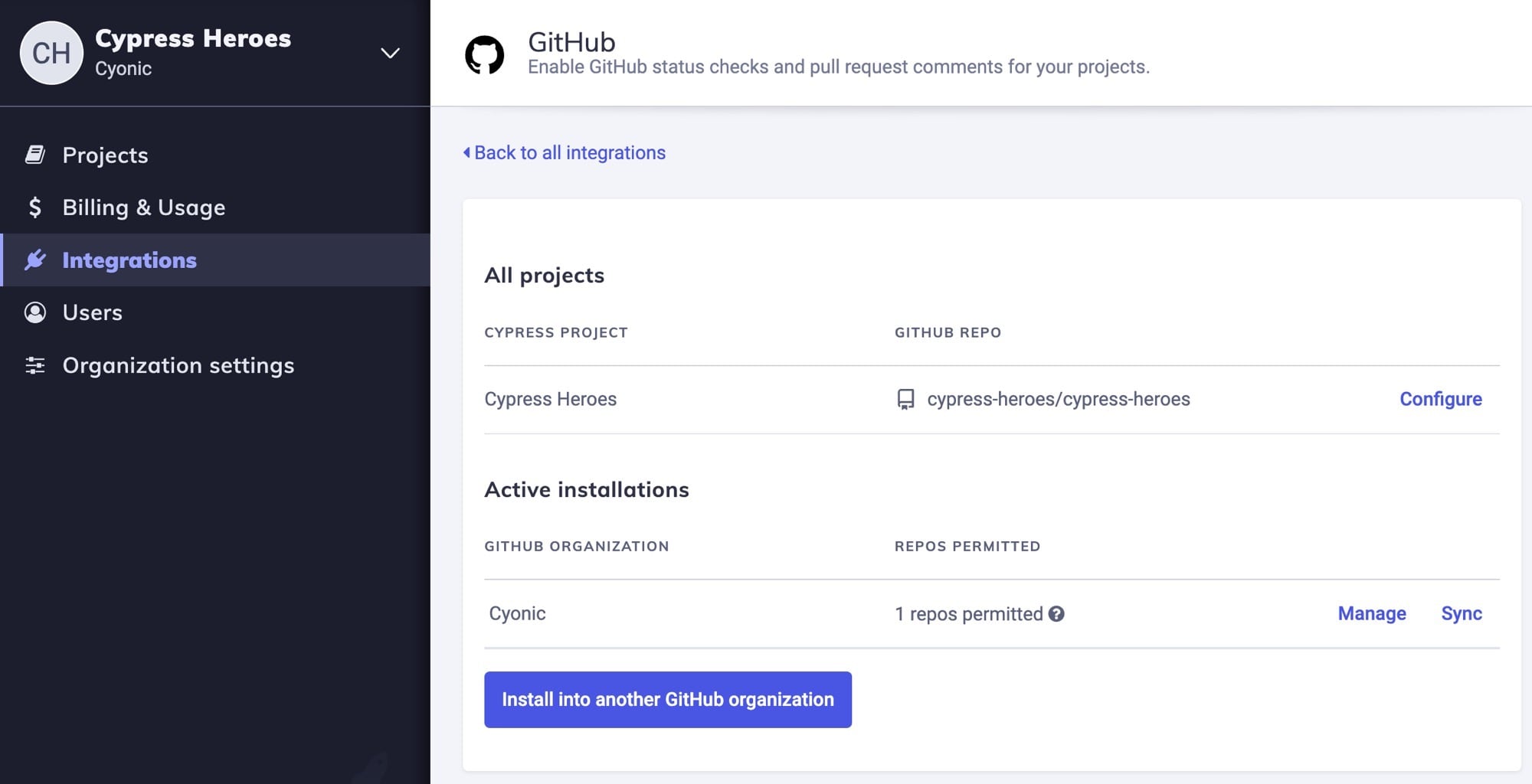This screenshot has width=1532, height=784.
Task: Manage the Cyonic GitHub installation
Action: (1371, 613)
